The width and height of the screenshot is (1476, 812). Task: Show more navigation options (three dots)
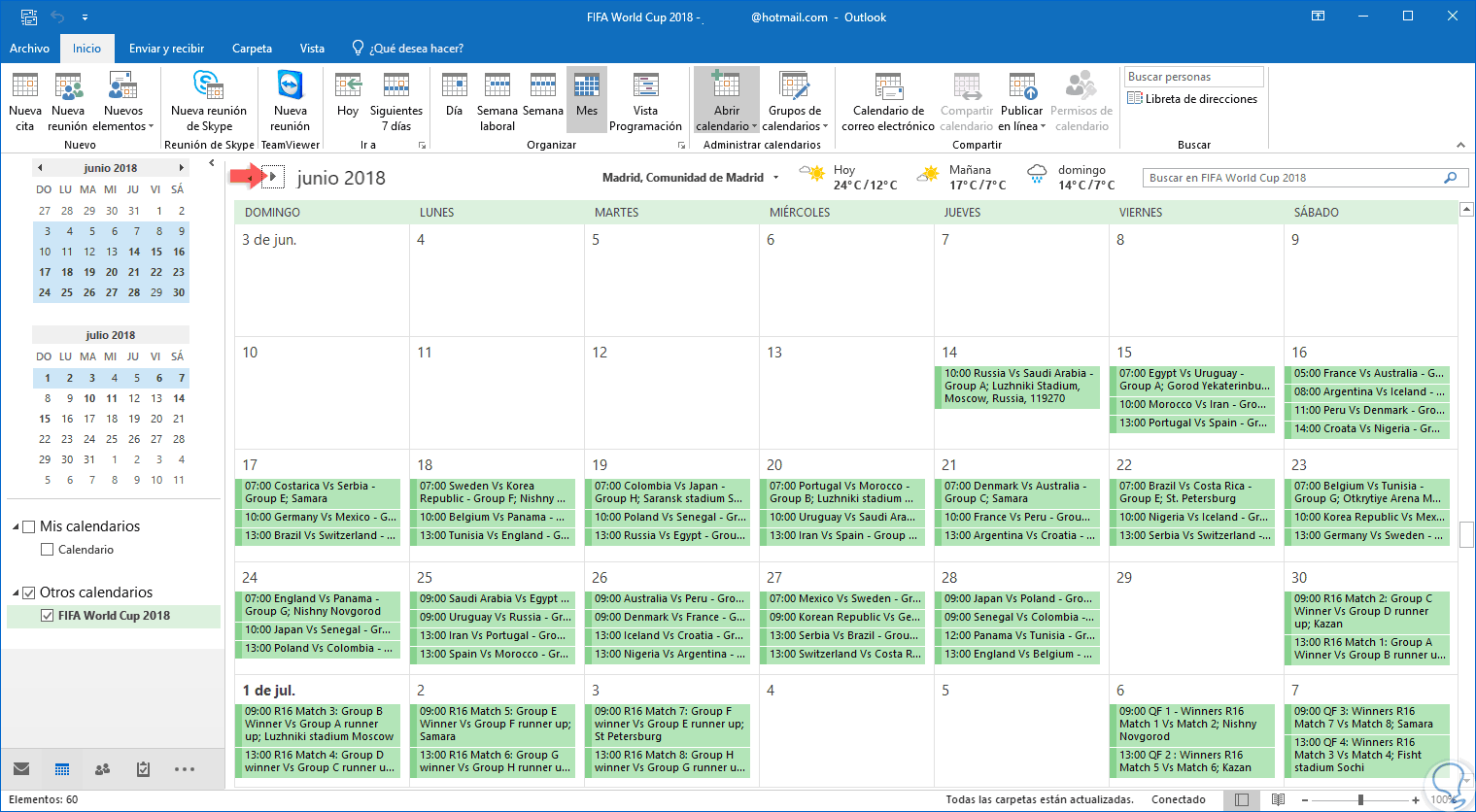[185, 769]
